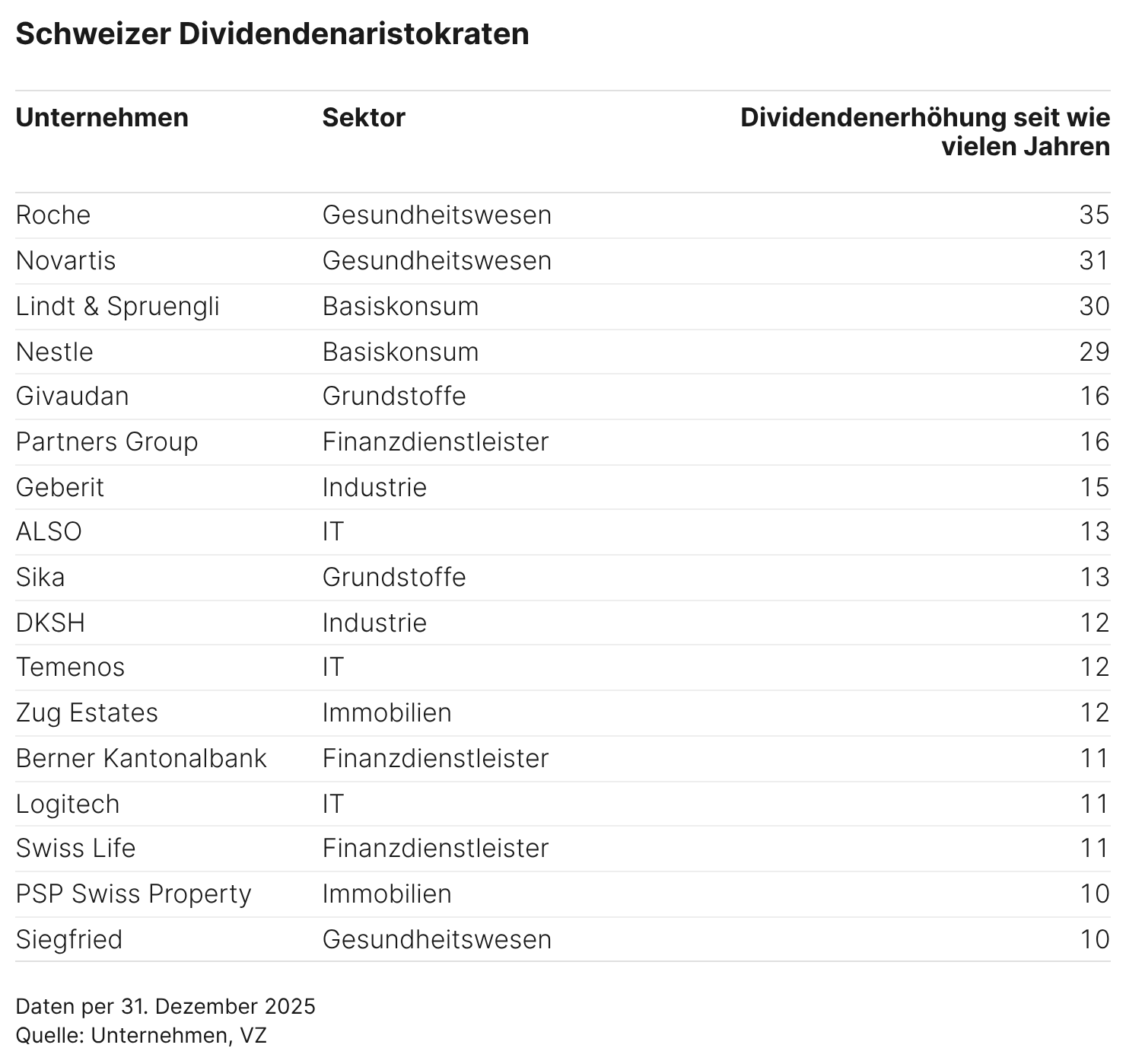Select the DKSH row name

pyautogui.click(x=50, y=623)
